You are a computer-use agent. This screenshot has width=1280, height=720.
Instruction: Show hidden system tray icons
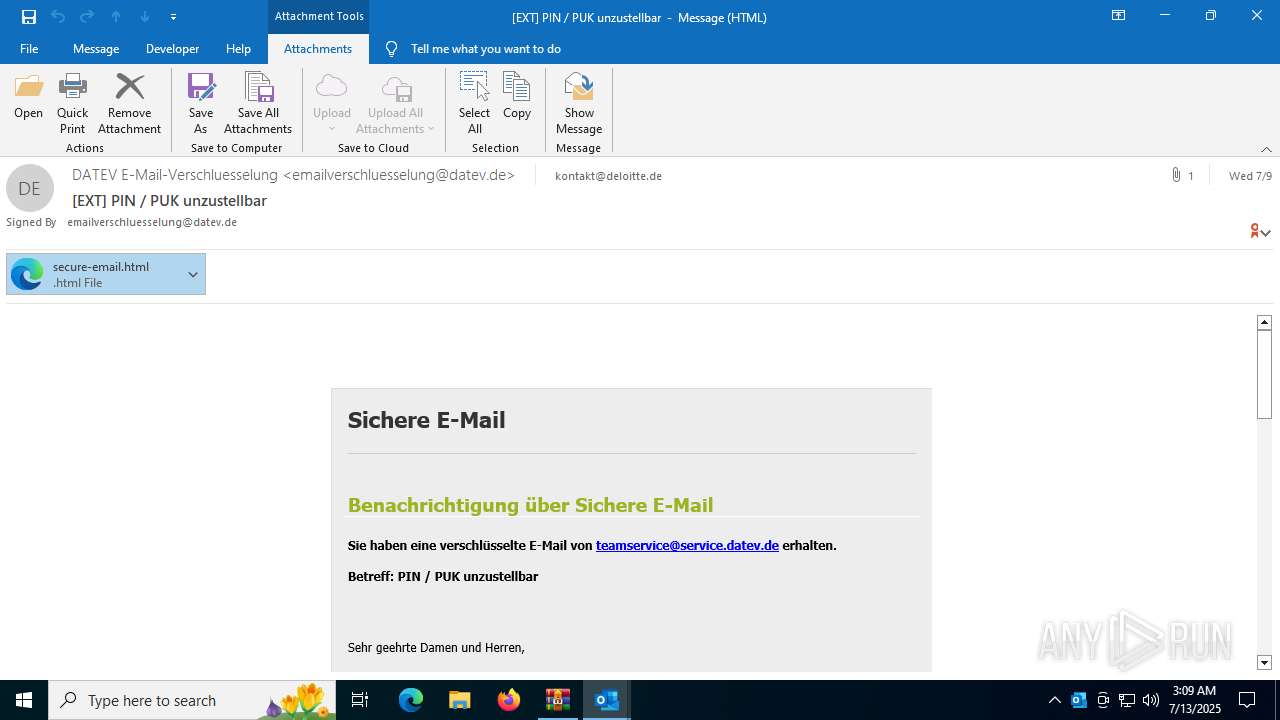(1055, 700)
